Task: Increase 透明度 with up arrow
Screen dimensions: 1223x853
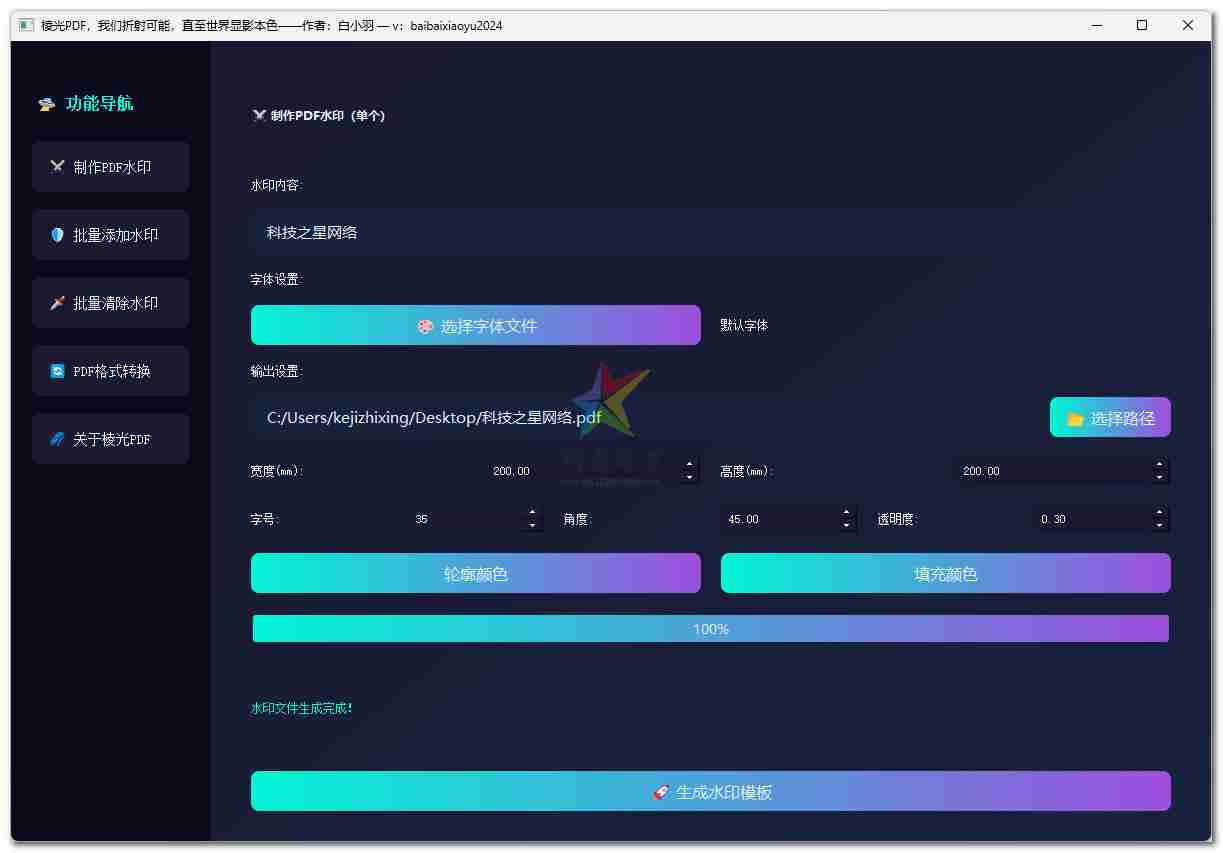Action: tap(1159, 513)
